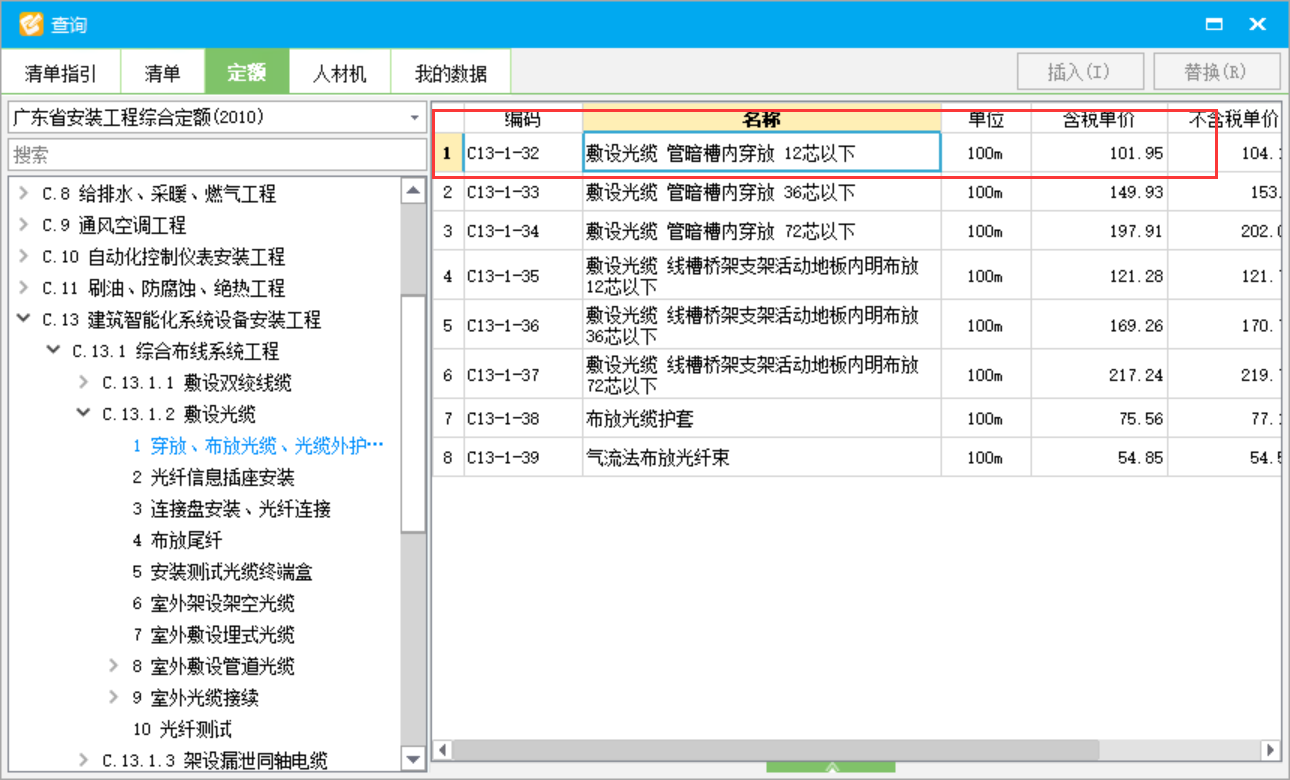Click the 名称 column header
This screenshot has width=1290, height=780.
pyautogui.click(x=762, y=120)
